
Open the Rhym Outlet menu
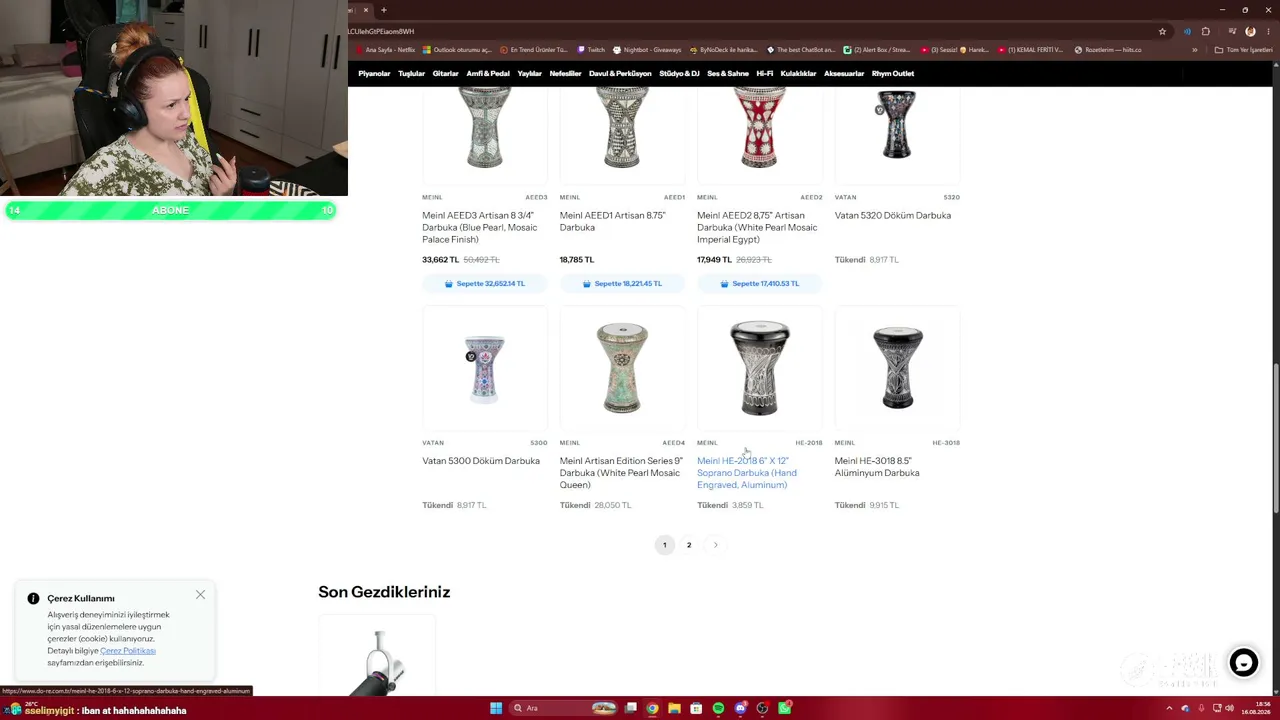coord(893,73)
